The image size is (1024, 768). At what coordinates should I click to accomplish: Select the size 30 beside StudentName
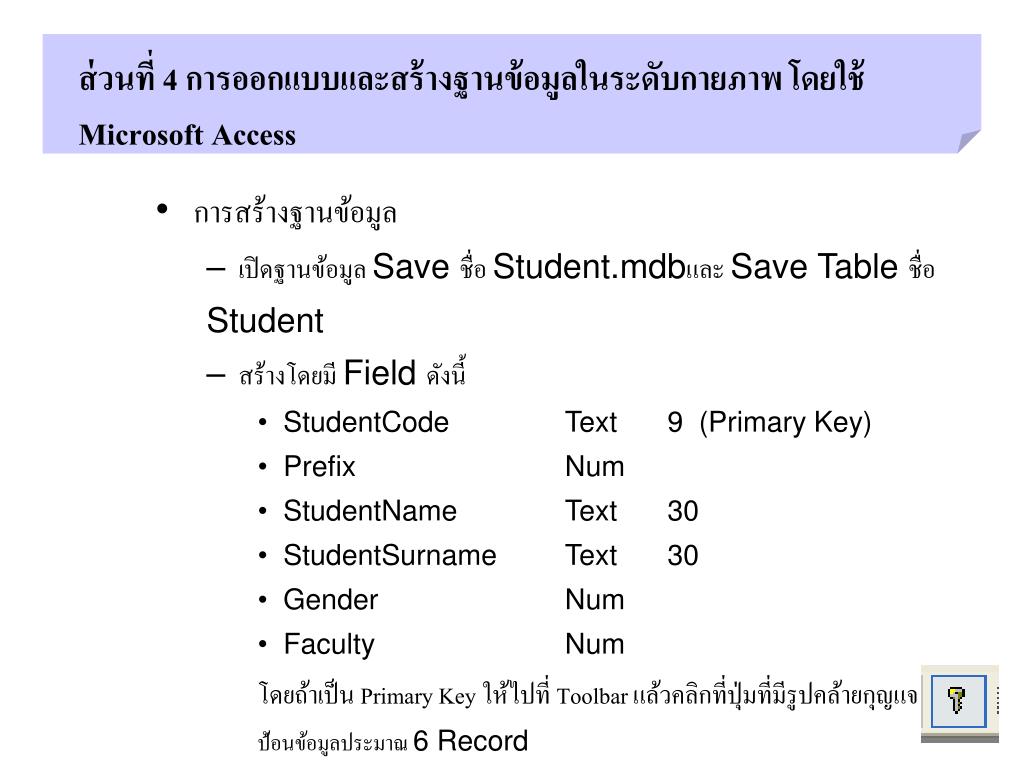[x=682, y=511]
